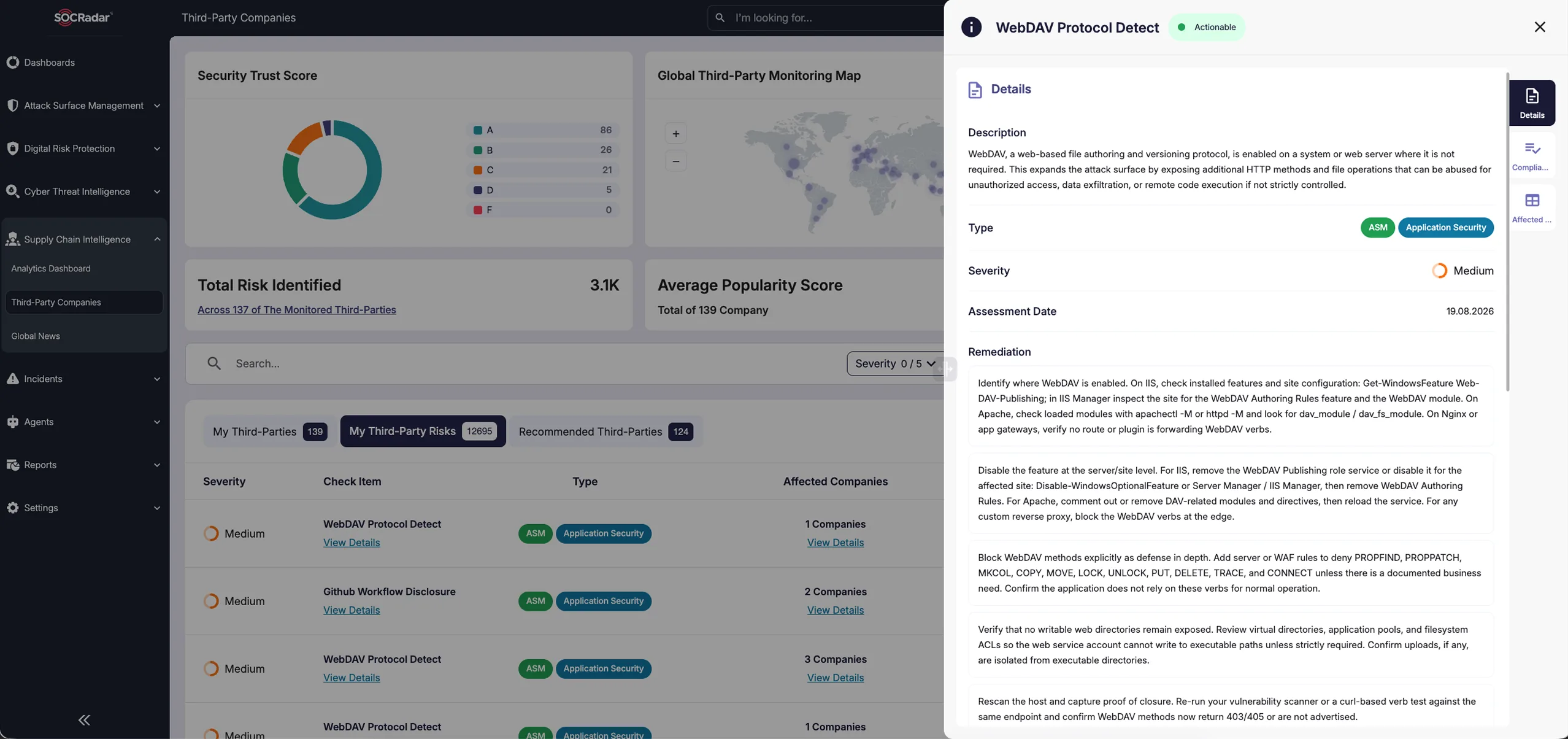Click the Incidents warning icon
The width and height of the screenshot is (1568, 739).
12,379
